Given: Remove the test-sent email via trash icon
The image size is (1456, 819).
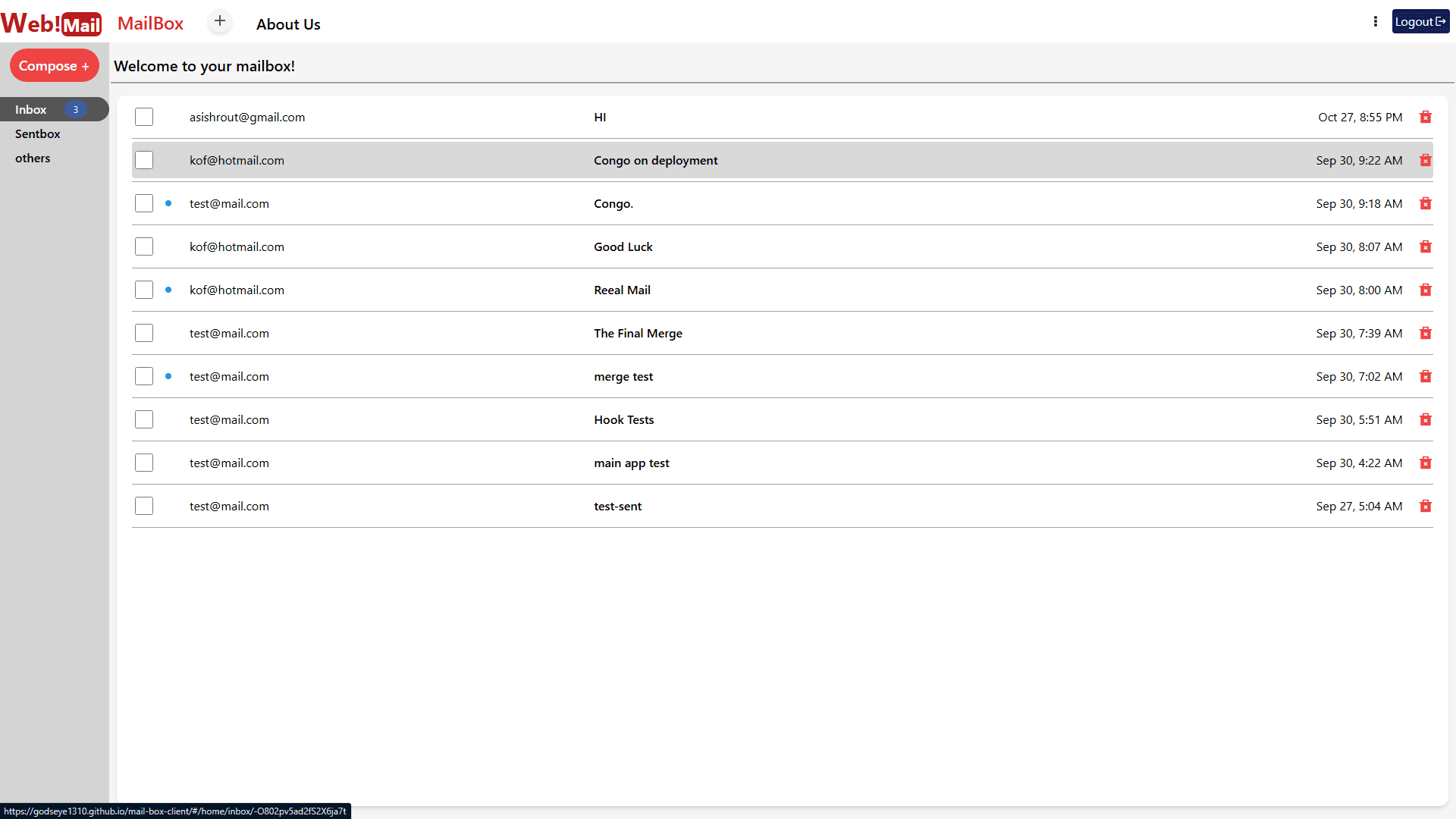Looking at the screenshot, I should (x=1425, y=506).
